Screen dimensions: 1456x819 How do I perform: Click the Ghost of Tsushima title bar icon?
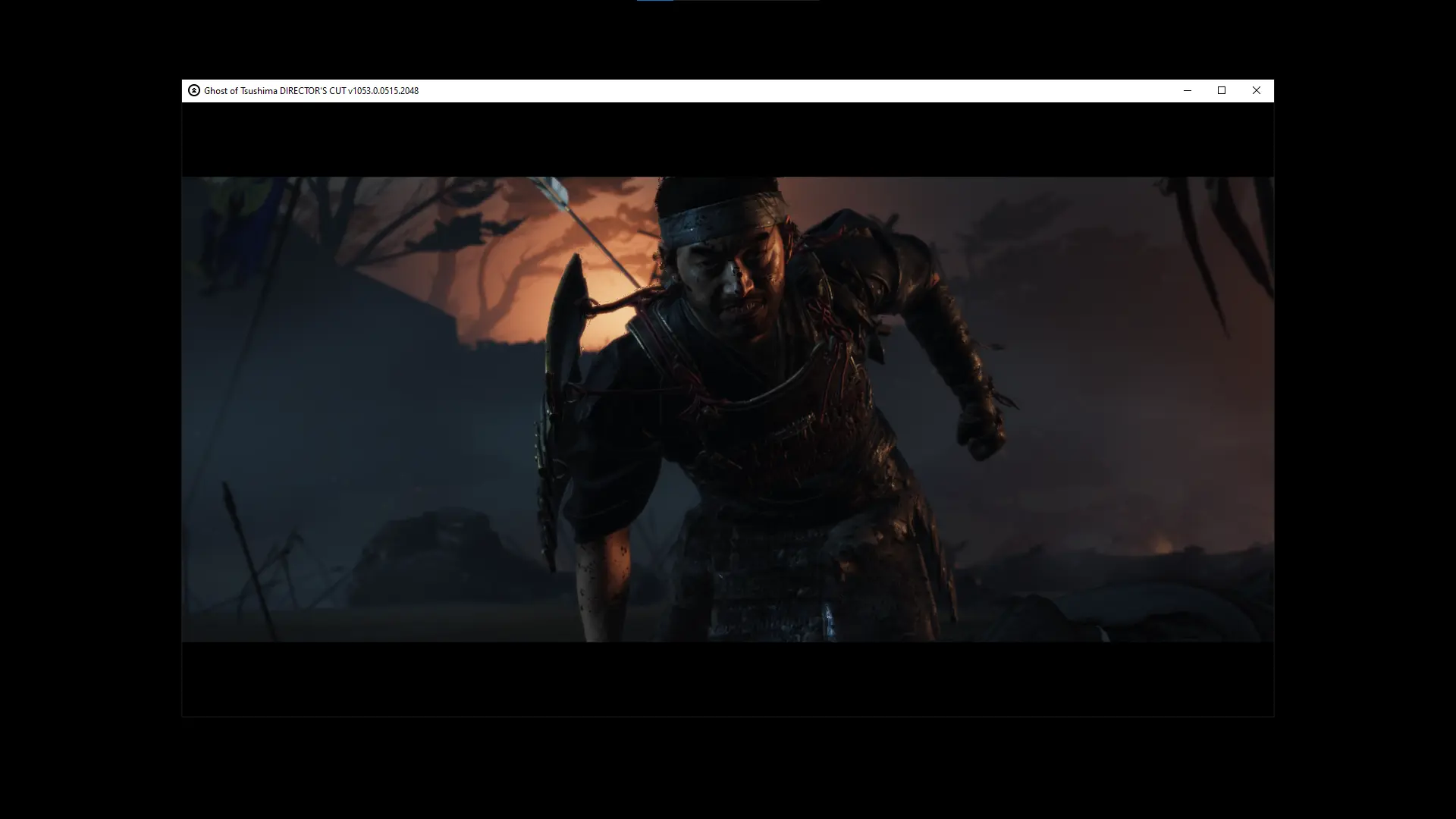pyautogui.click(x=194, y=90)
